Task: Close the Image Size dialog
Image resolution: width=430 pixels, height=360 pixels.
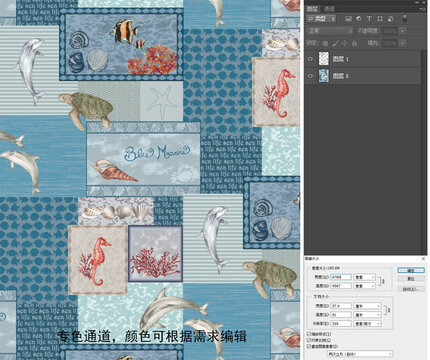Action: [x=423, y=259]
